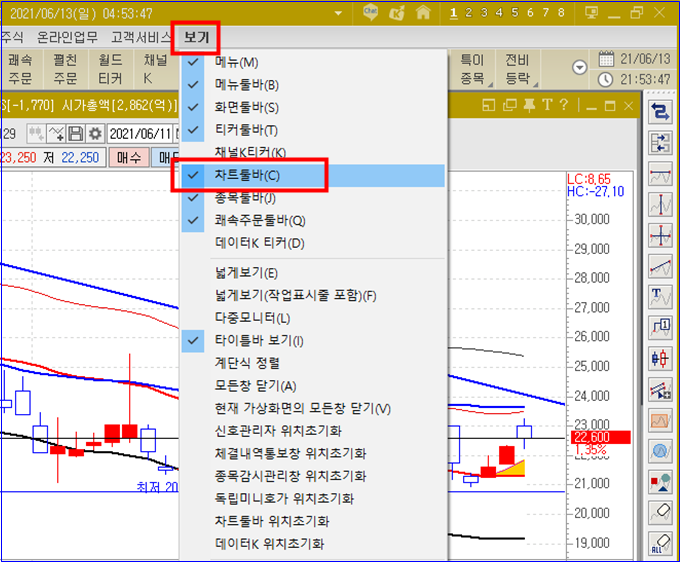Open the home icon in title bar
The height and width of the screenshot is (562, 680).
click(423, 13)
